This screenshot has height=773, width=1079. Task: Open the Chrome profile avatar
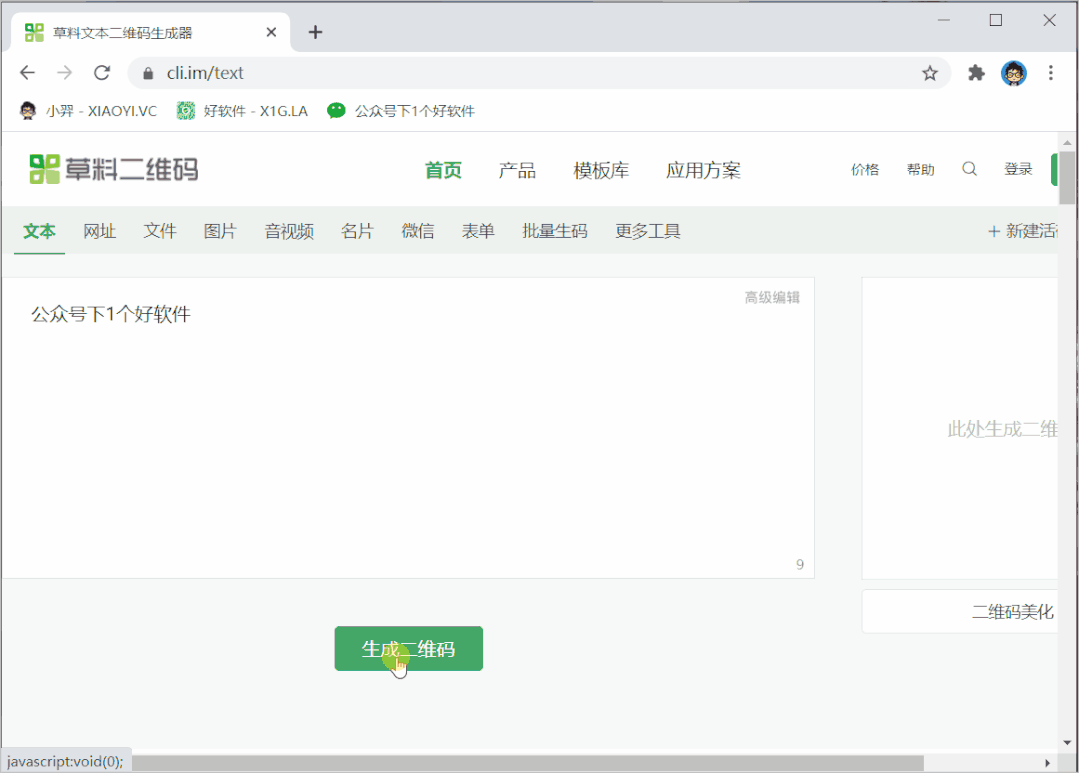[1014, 73]
